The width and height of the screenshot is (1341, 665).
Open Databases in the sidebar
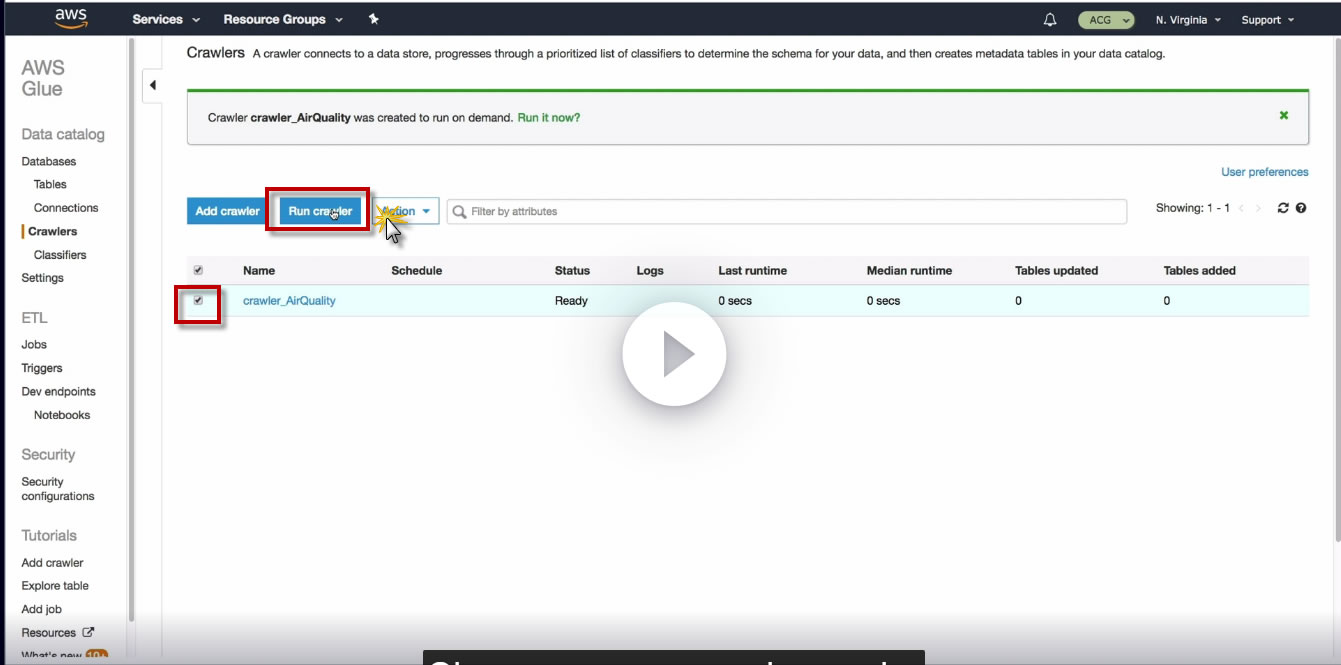49,161
